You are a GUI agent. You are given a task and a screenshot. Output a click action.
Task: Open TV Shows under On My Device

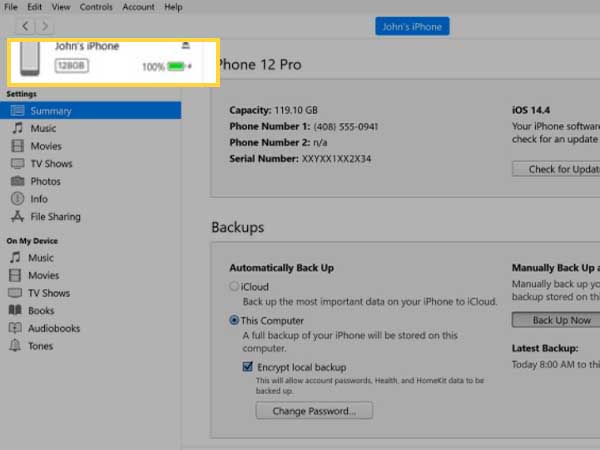[x=49, y=293]
